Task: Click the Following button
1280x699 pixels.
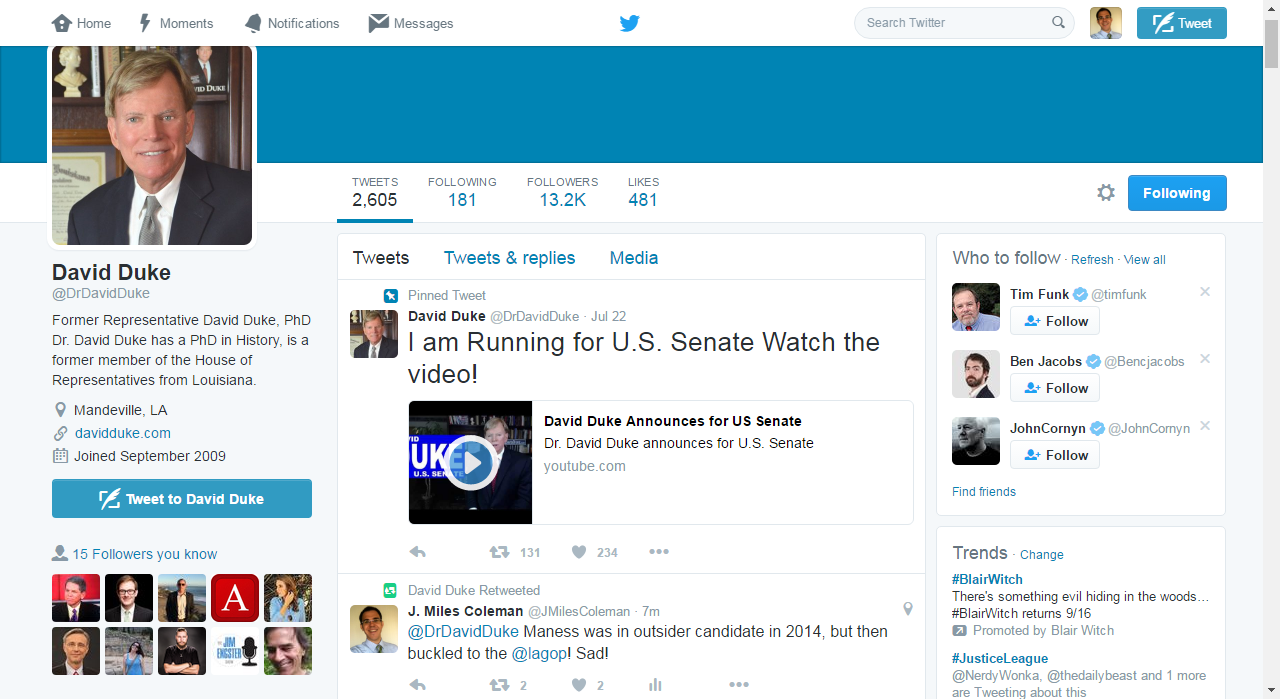Action: (x=1177, y=193)
